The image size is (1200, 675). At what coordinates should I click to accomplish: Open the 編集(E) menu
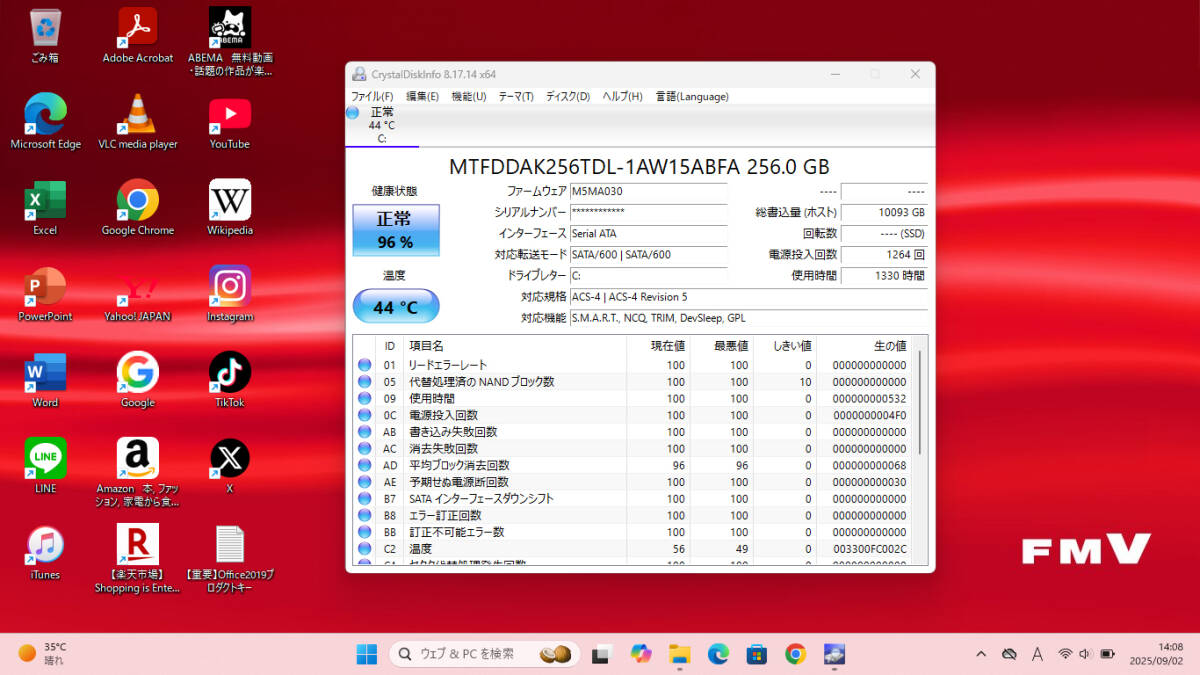coord(422,96)
